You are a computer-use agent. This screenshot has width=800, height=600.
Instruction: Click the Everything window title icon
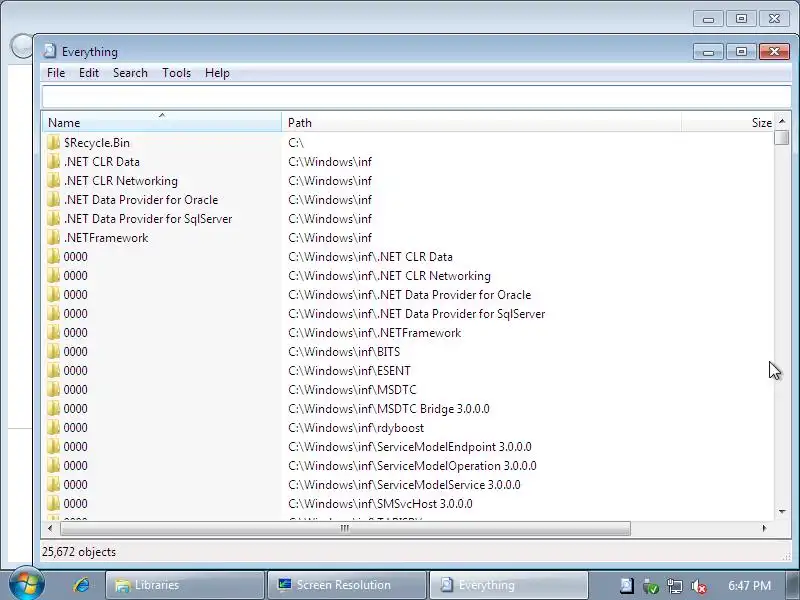[50, 51]
